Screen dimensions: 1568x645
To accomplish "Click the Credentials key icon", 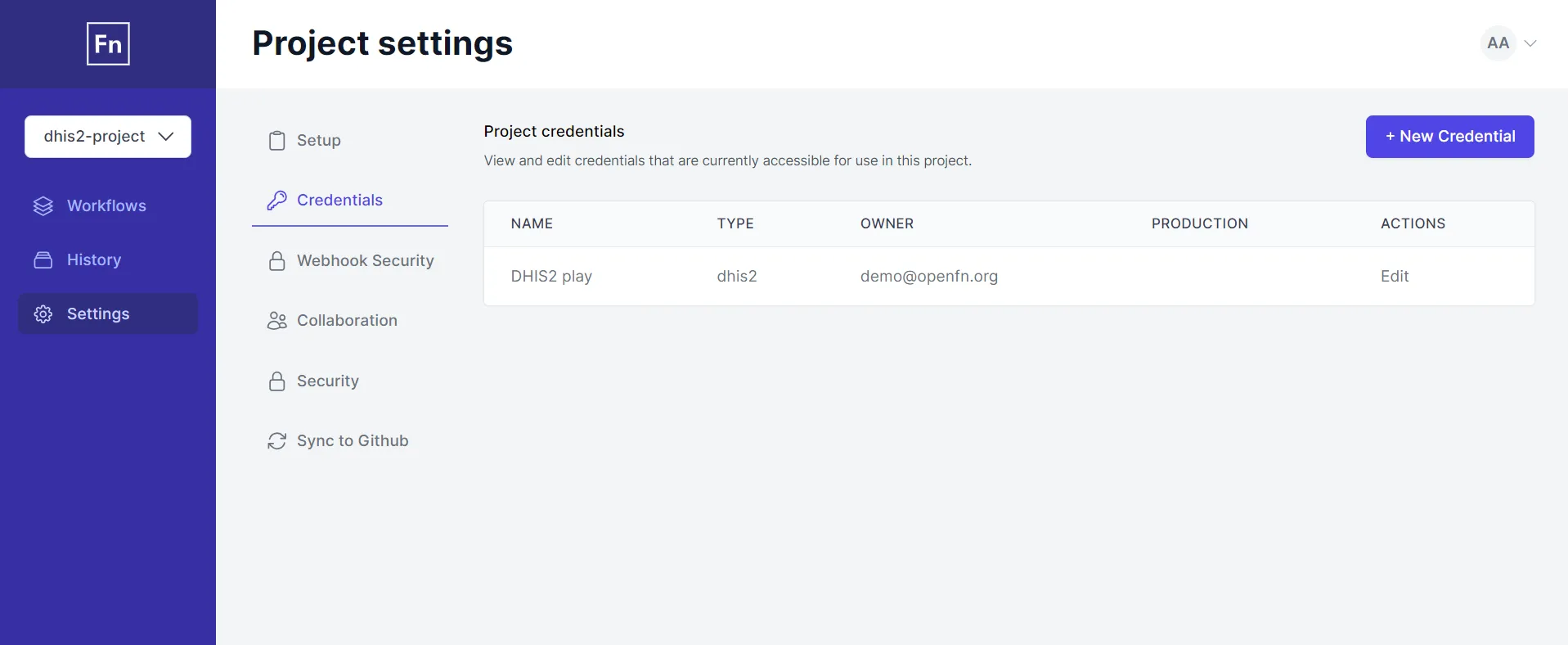I will (x=277, y=201).
